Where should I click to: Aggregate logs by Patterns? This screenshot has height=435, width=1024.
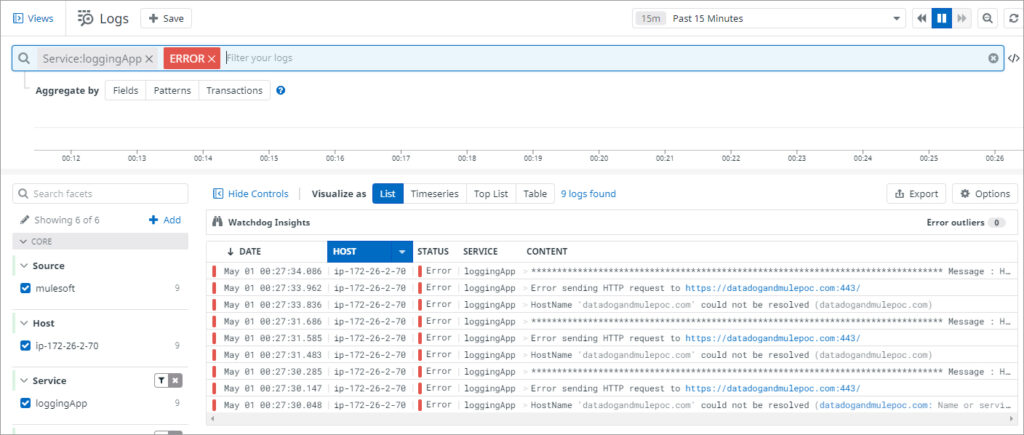coord(172,91)
